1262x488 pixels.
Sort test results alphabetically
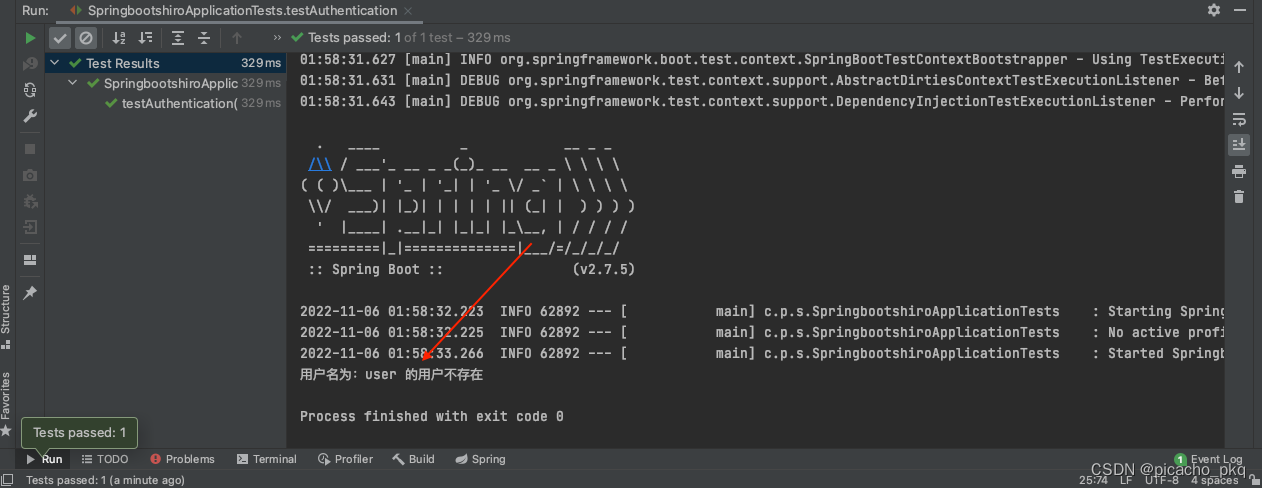119,38
